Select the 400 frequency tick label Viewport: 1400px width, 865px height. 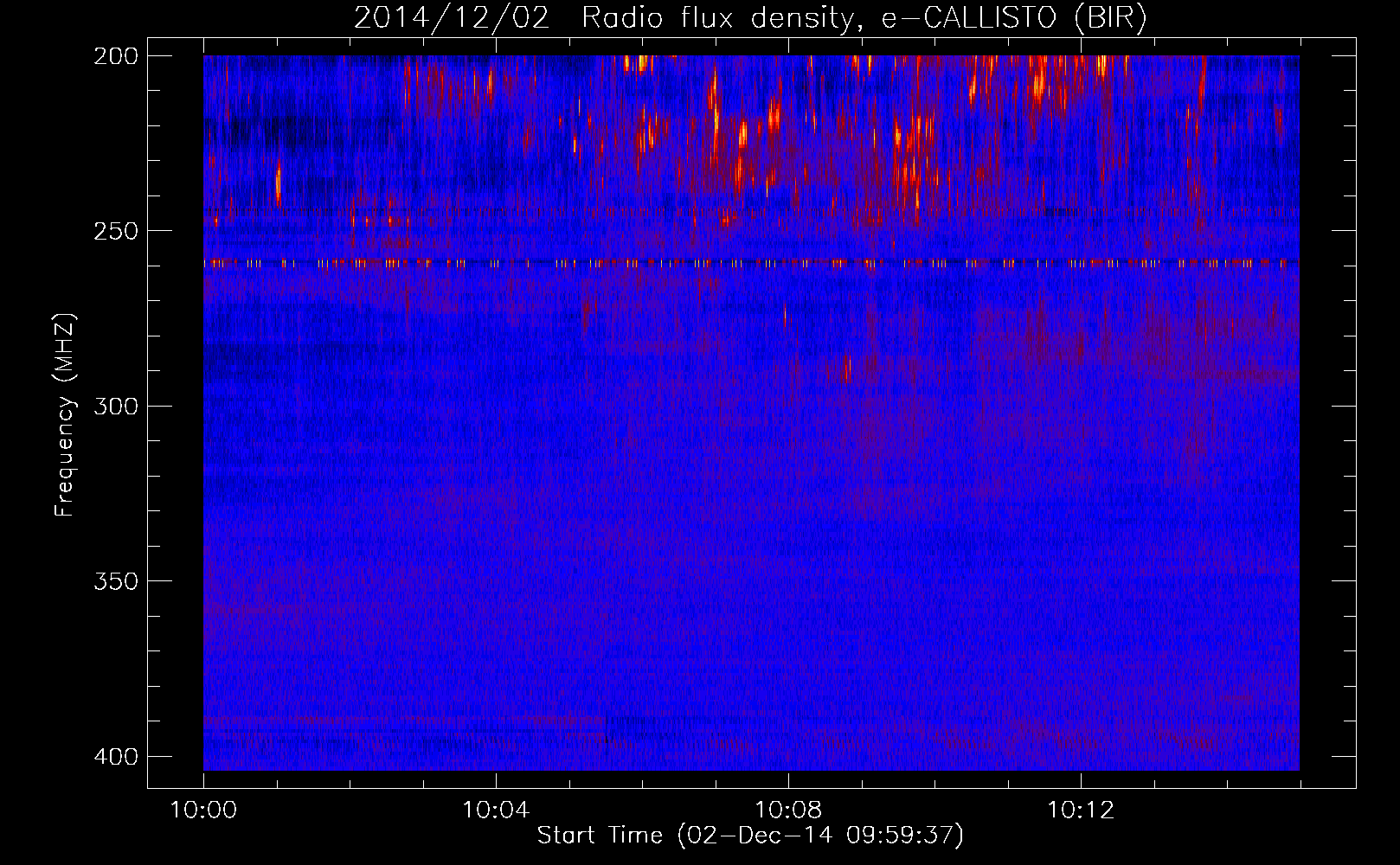point(116,757)
